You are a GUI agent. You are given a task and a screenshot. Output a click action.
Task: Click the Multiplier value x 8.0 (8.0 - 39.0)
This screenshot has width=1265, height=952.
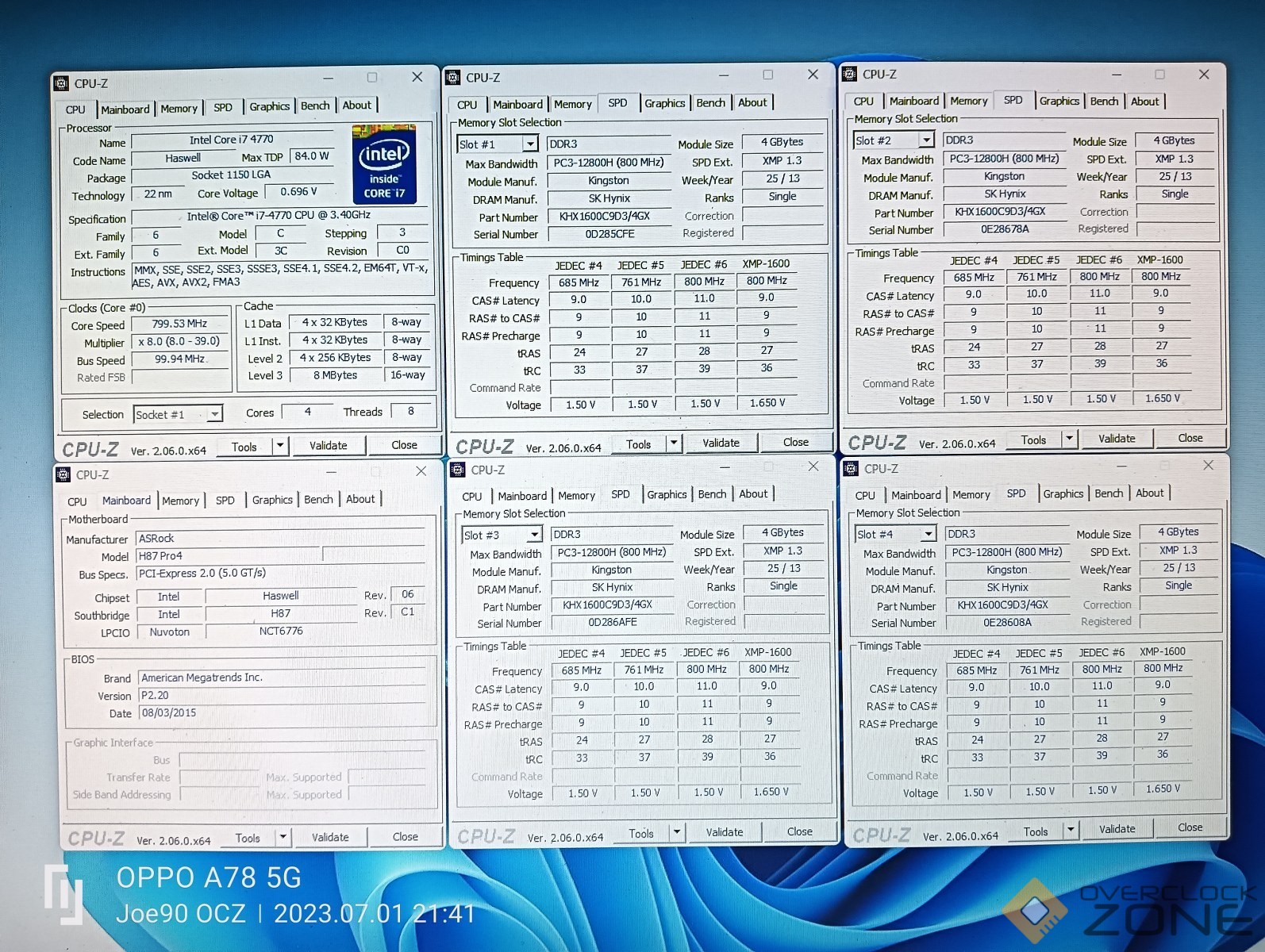[x=179, y=341]
